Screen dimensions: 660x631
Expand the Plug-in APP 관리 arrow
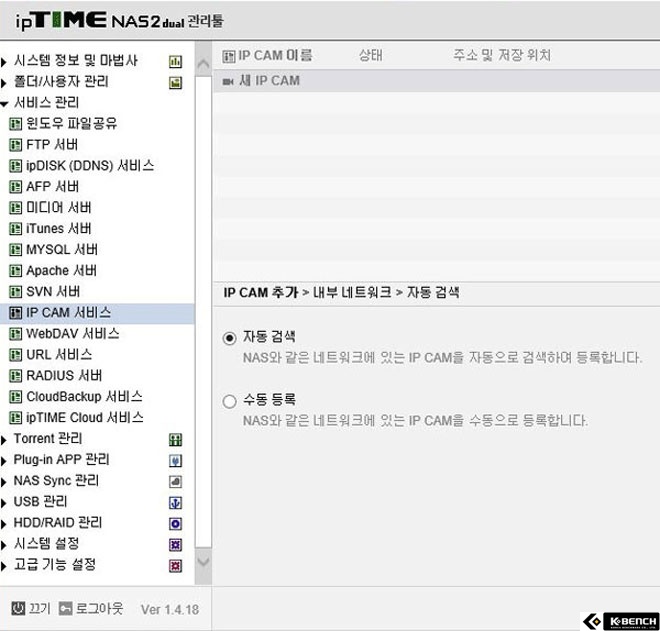4,461
